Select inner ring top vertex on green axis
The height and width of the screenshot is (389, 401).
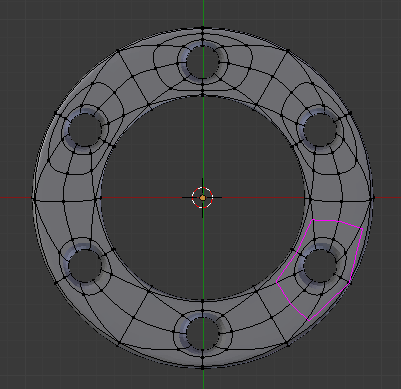point(203,95)
